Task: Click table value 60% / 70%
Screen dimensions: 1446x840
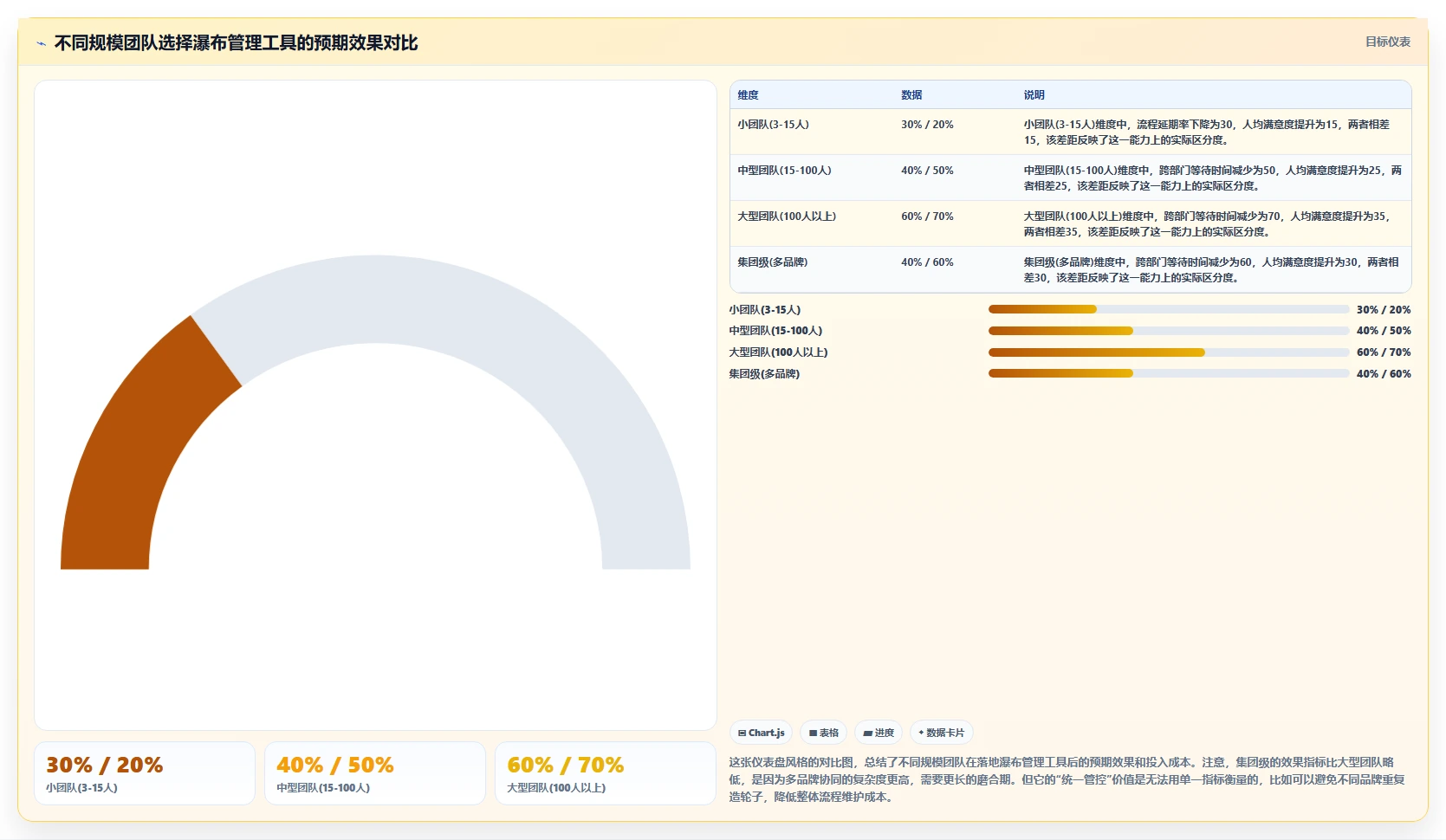Action: (927, 216)
